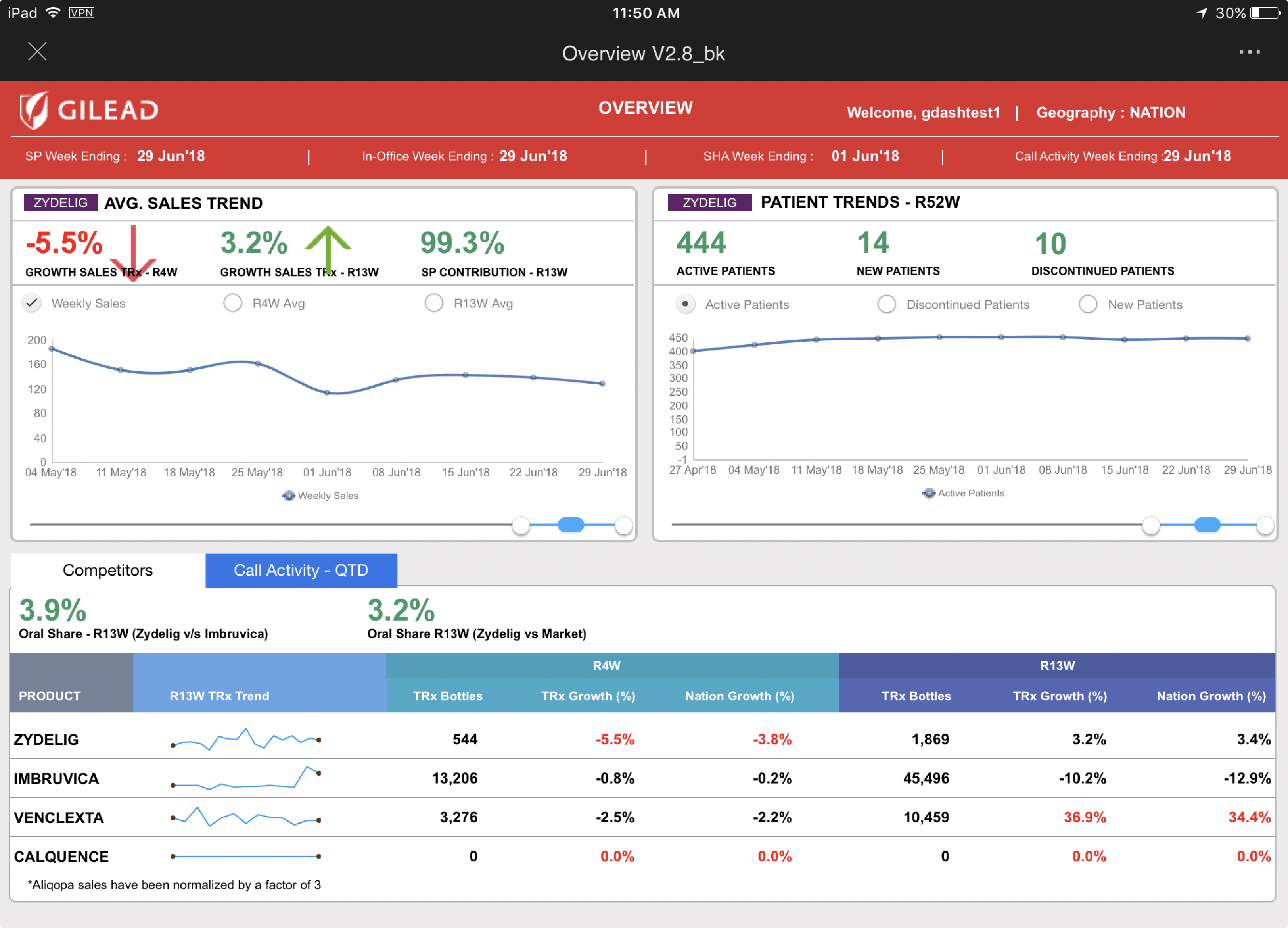1288x928 pixels.
Task: Click the PRODUCT column header
Action: (50, 696)
